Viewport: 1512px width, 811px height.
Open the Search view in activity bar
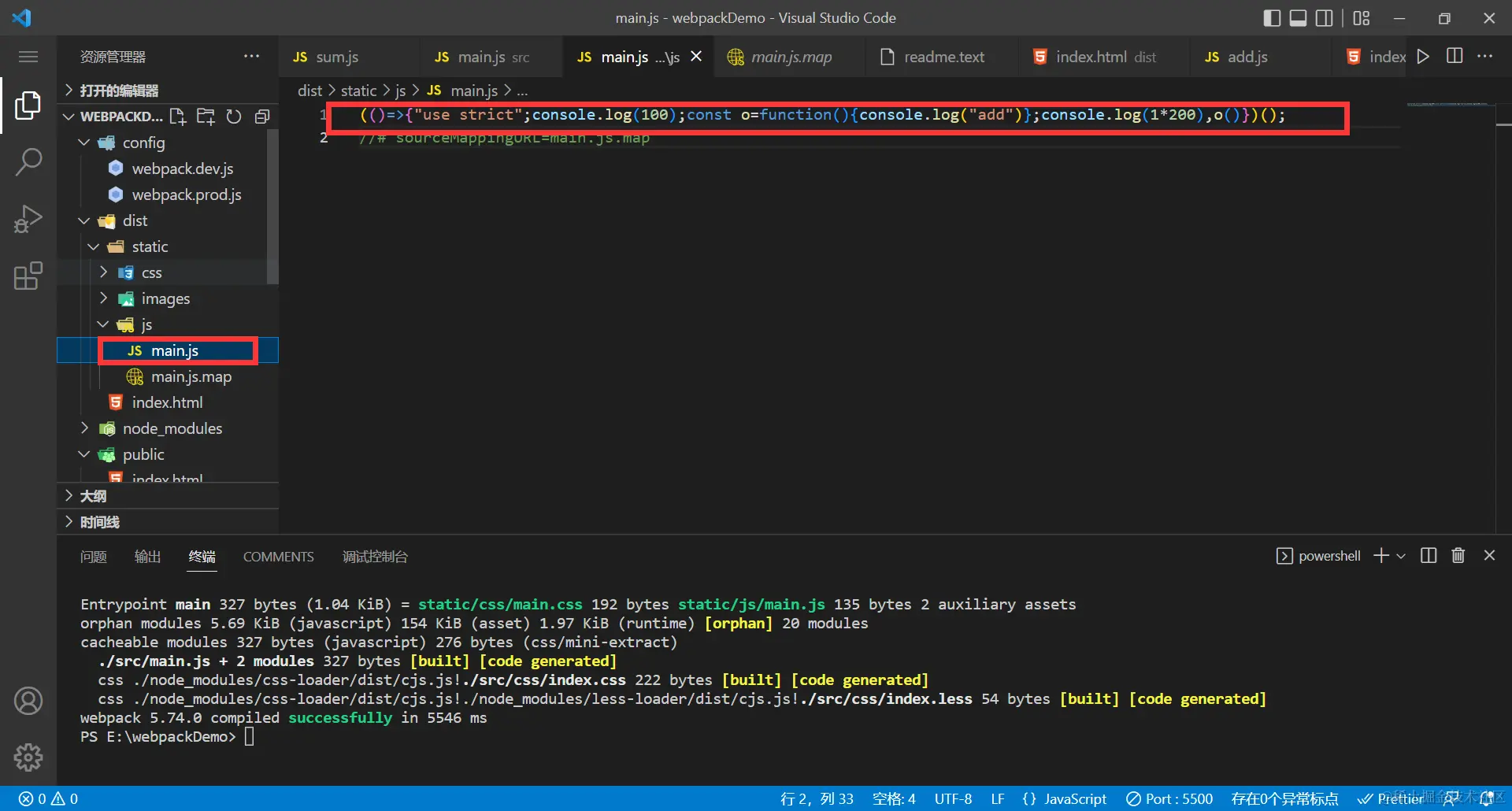(28, 161)
